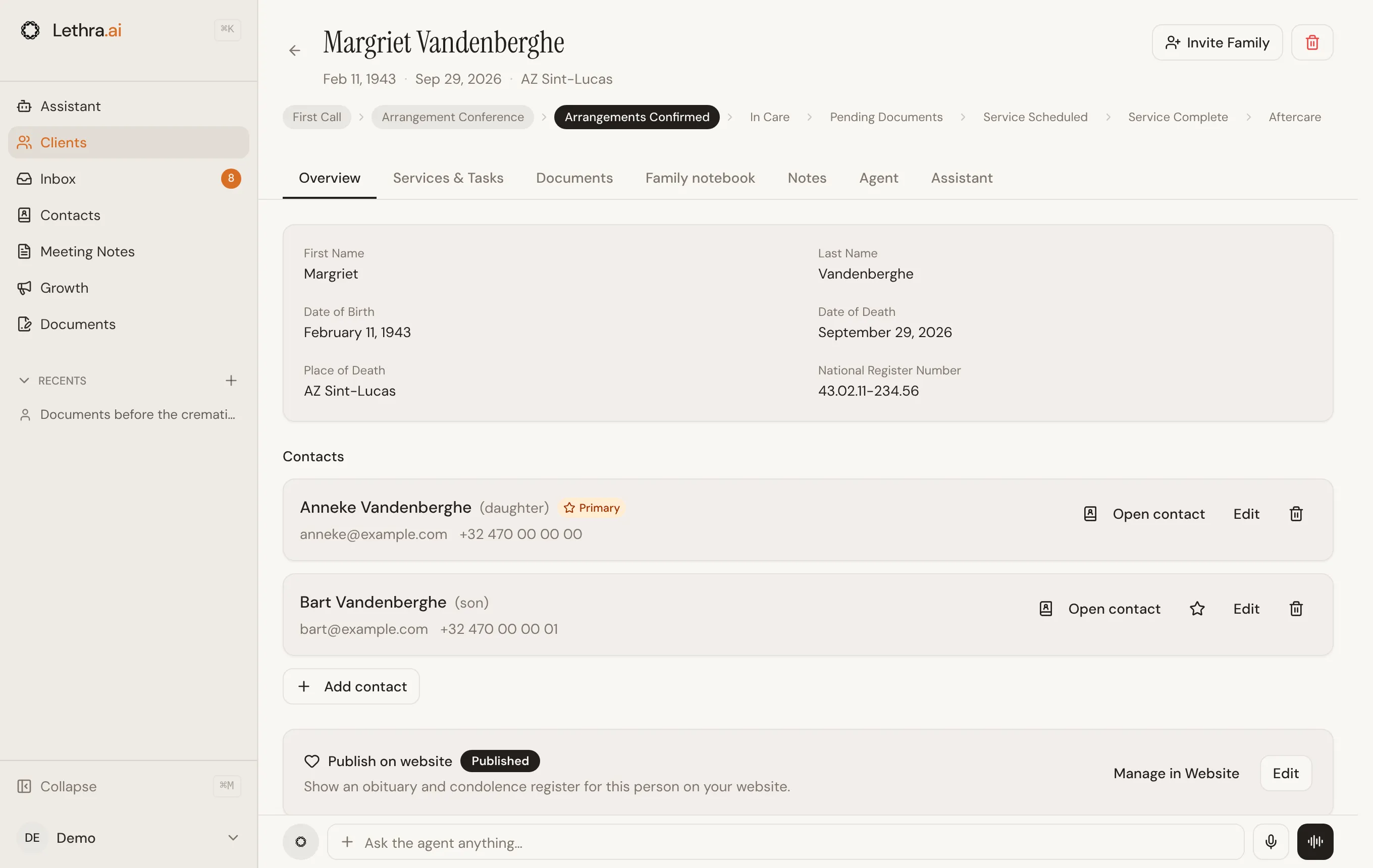
Task: Select the Service Complete stage
Action: (x=1178, y=117)
